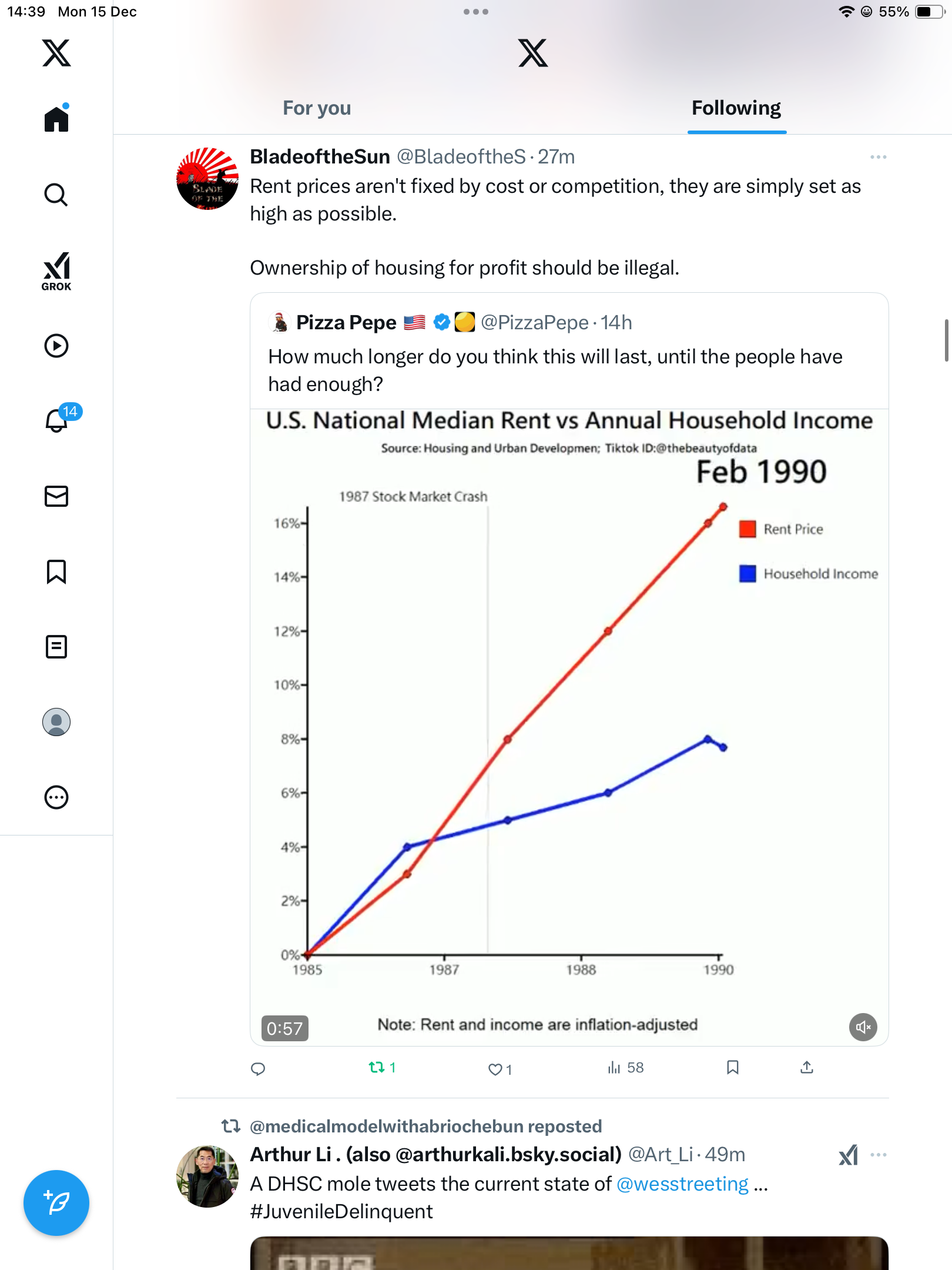
Task: Click the compose new post button
Action: [x=56, y=1203]
